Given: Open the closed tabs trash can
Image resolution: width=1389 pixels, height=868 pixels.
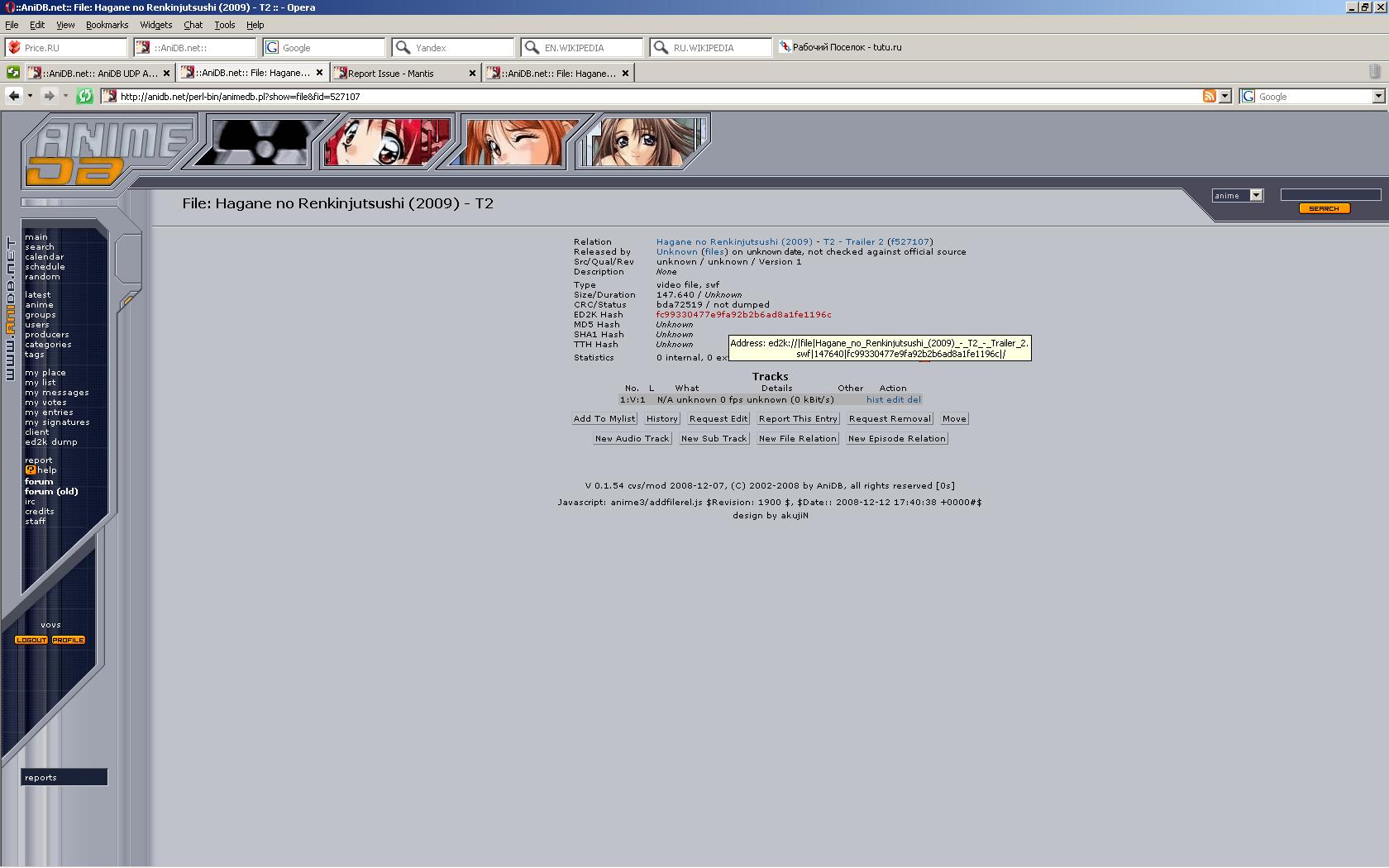Looking at the screenshot, I should click(x=1374, y=73).
